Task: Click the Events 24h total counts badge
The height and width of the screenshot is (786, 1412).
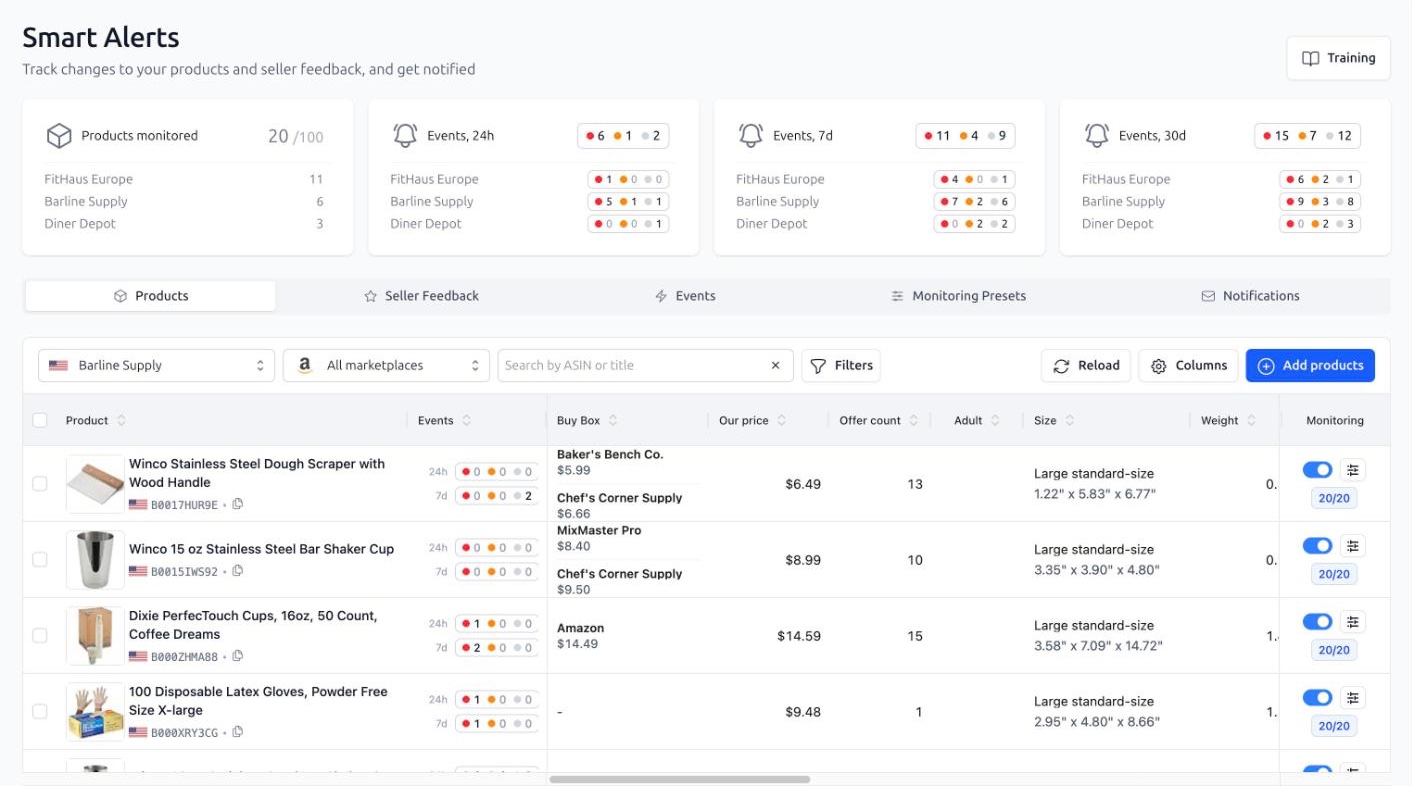Action: tap(623, 136)
